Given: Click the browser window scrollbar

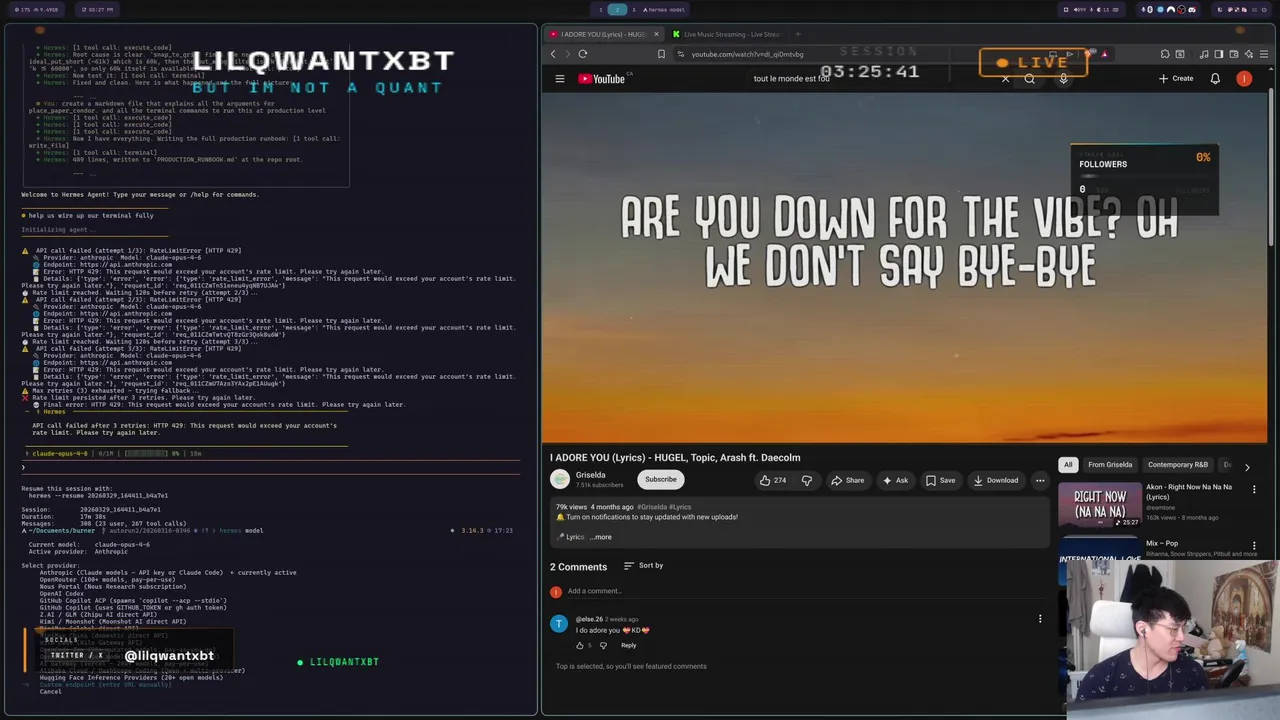Looking at the screenshot, I should point(1273,165).
